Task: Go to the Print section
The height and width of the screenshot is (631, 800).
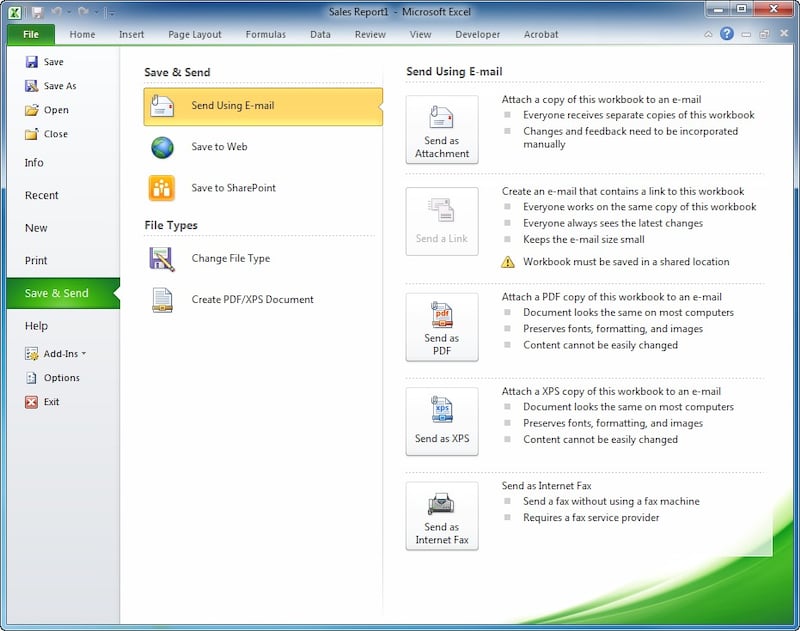Action: click(36, 261)
